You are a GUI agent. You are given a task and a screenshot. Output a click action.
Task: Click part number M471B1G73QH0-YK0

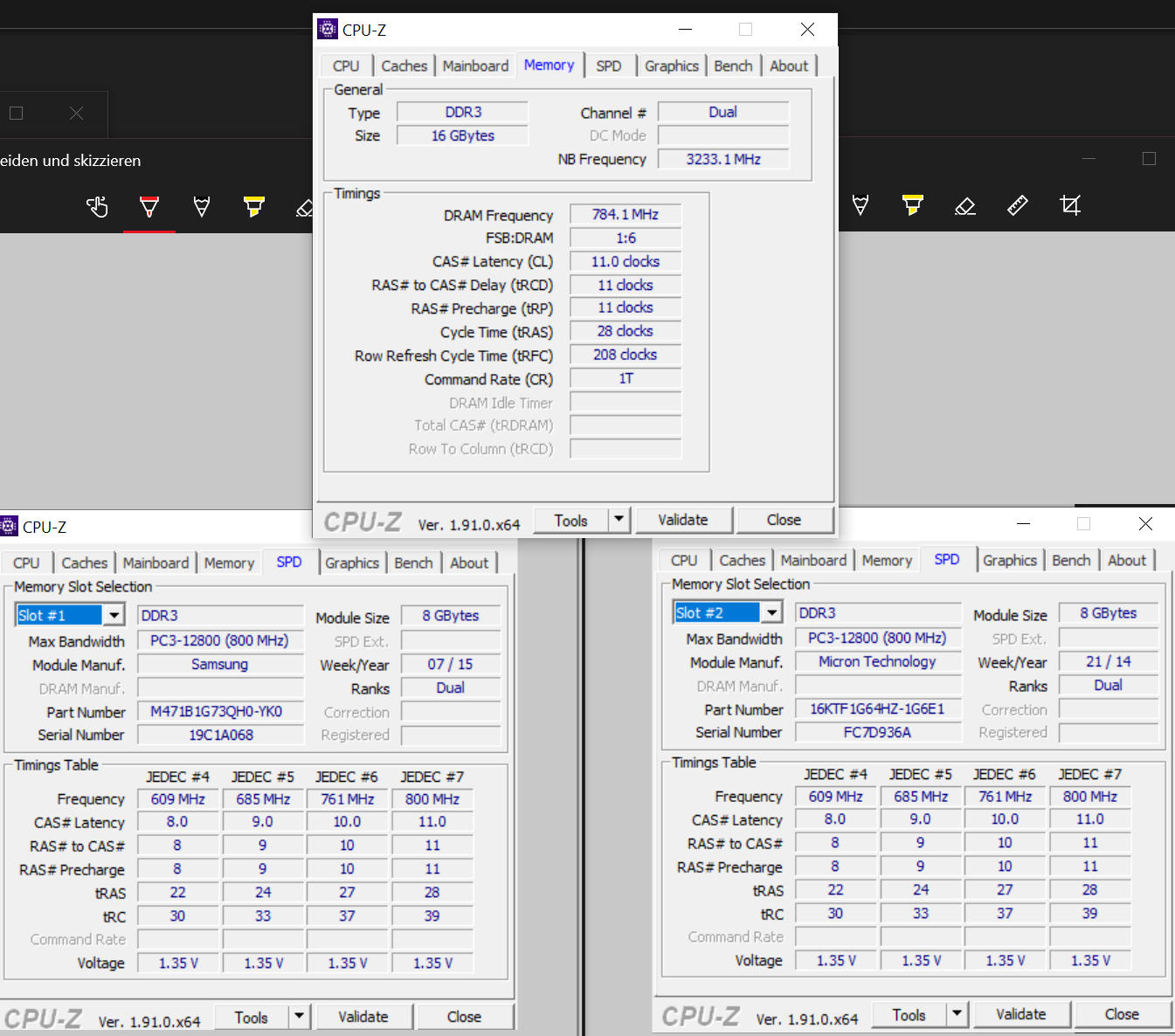tap(220, 711)
